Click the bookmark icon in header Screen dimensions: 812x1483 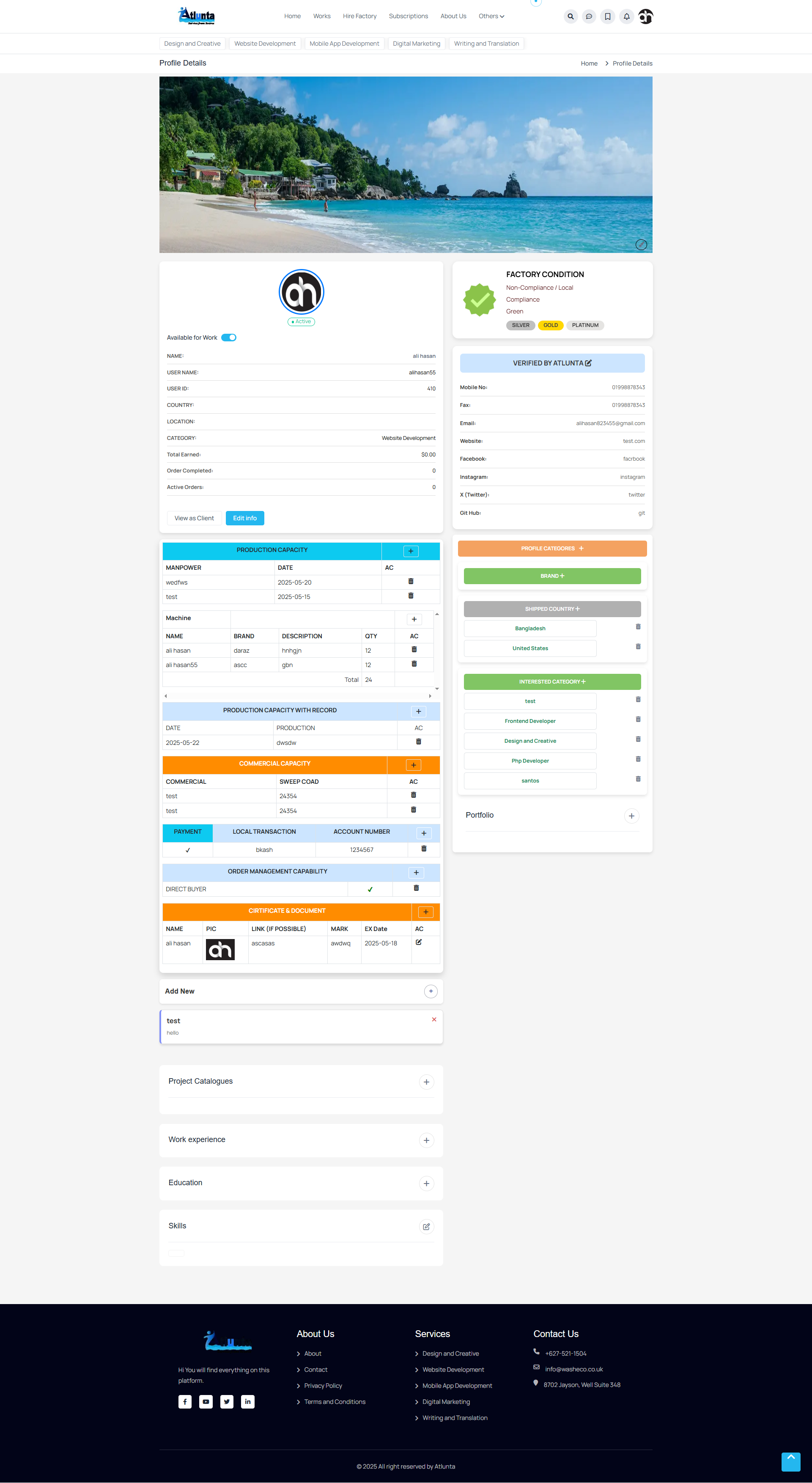[608, 16]
